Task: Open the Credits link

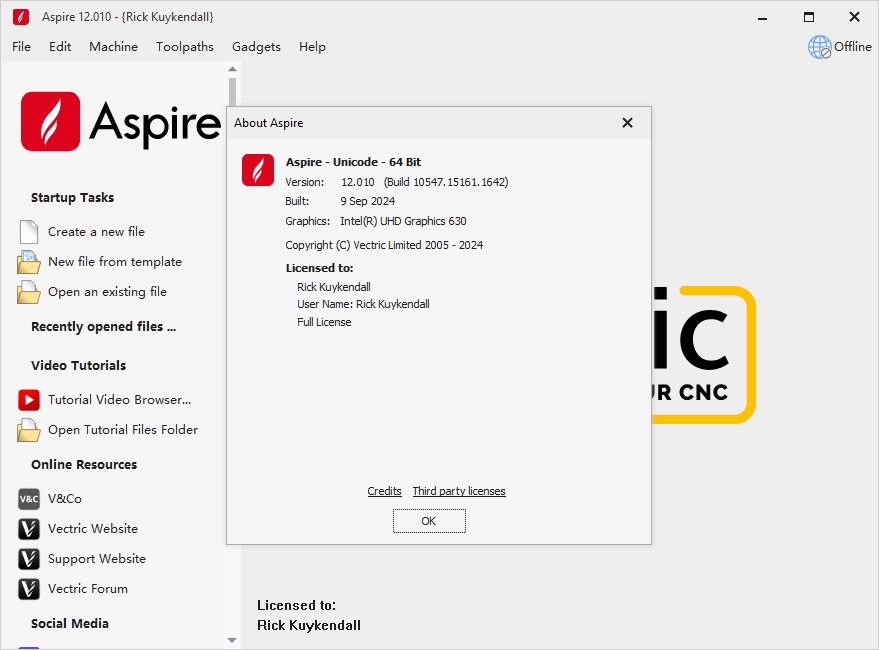Action: (x=384, y=491)
